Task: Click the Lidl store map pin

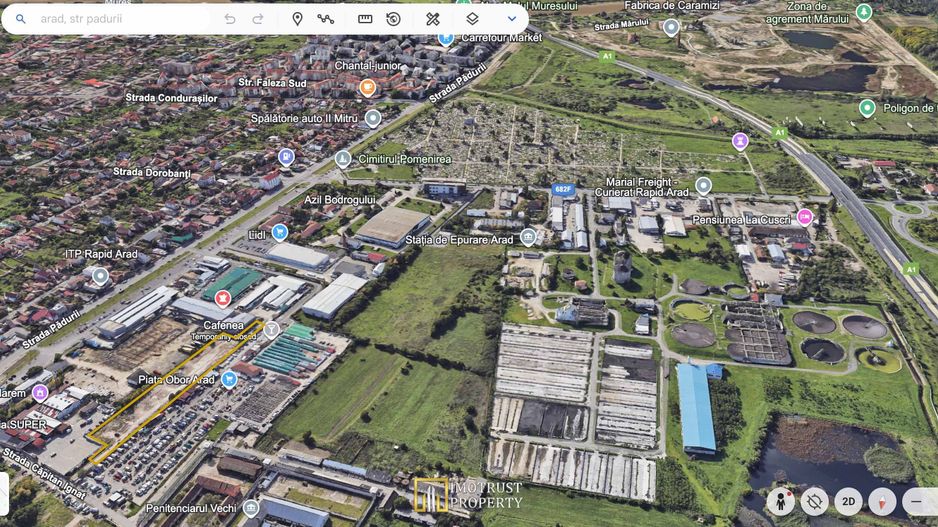Action: coord(280,232)
